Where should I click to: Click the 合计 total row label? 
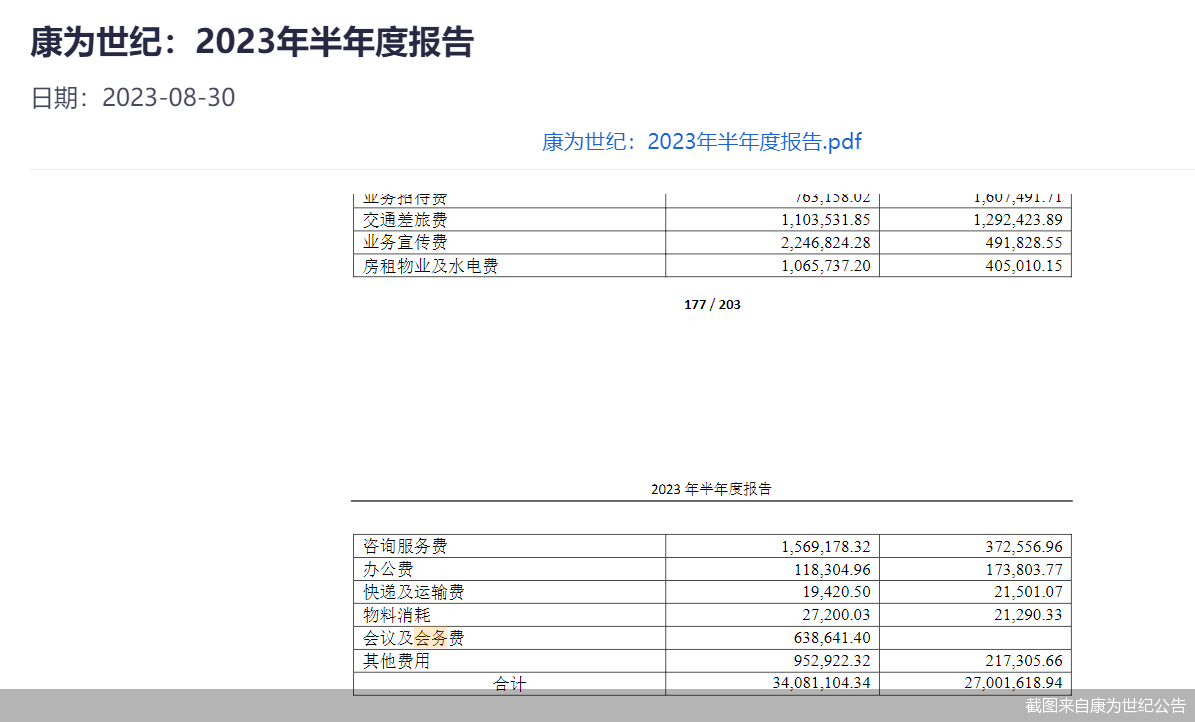509,683
